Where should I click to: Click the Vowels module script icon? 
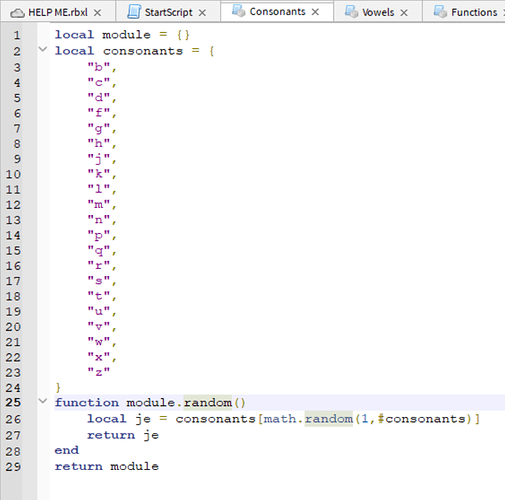[351, 12]
